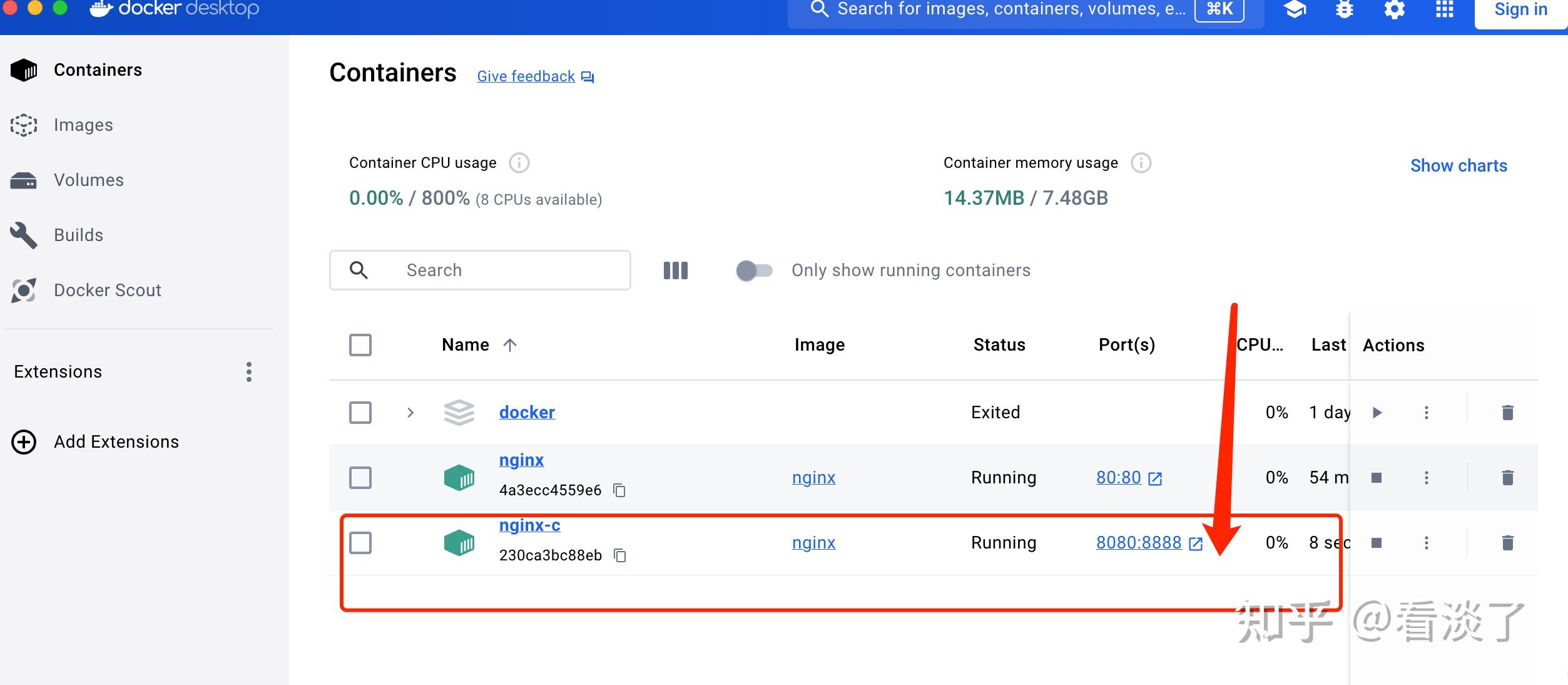Viewport: 1568px width, 685px height.
Task: Check the select-all containers checkbox
Action: click(360, 345)
